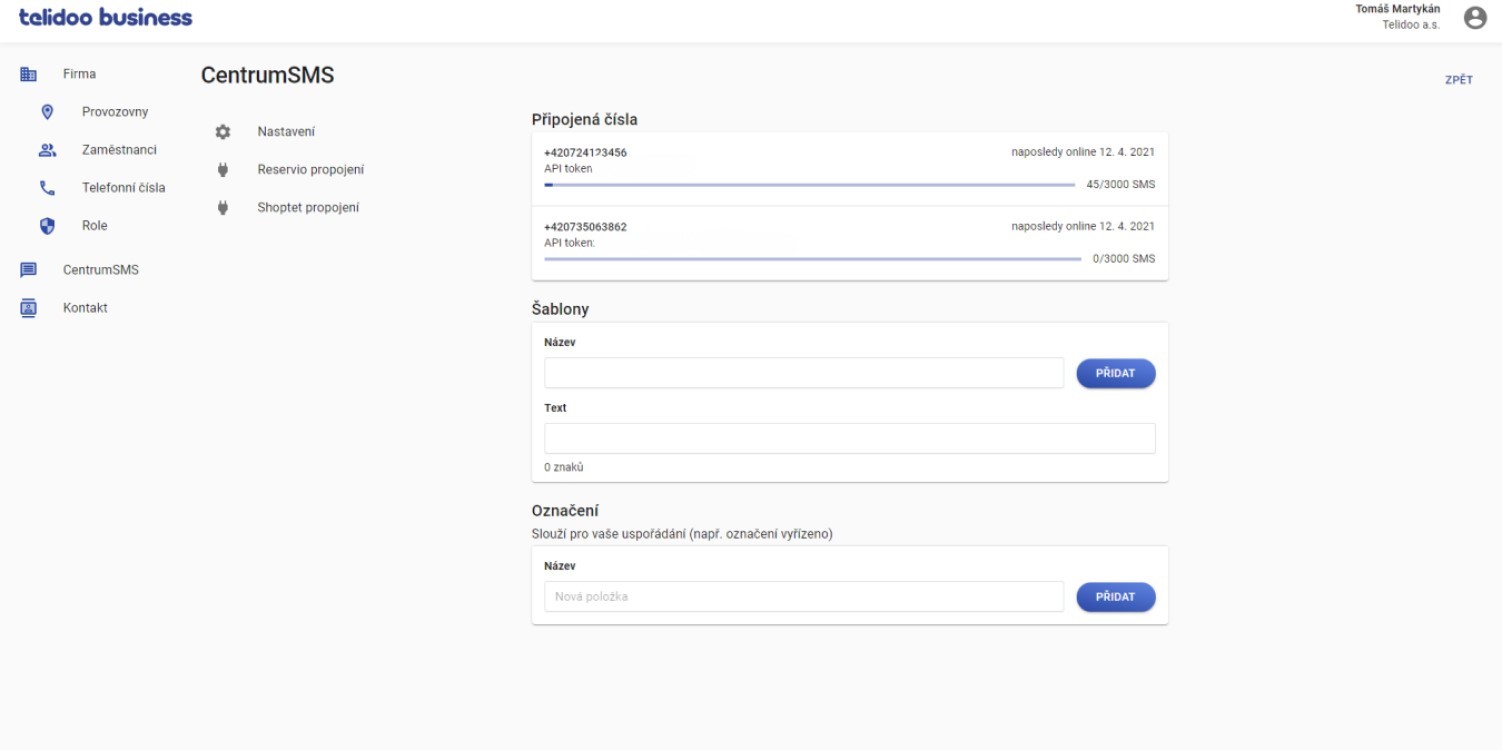Viewport: 1502px width, 750px height.
Task: Open Role section
Action: pos(95,226)
